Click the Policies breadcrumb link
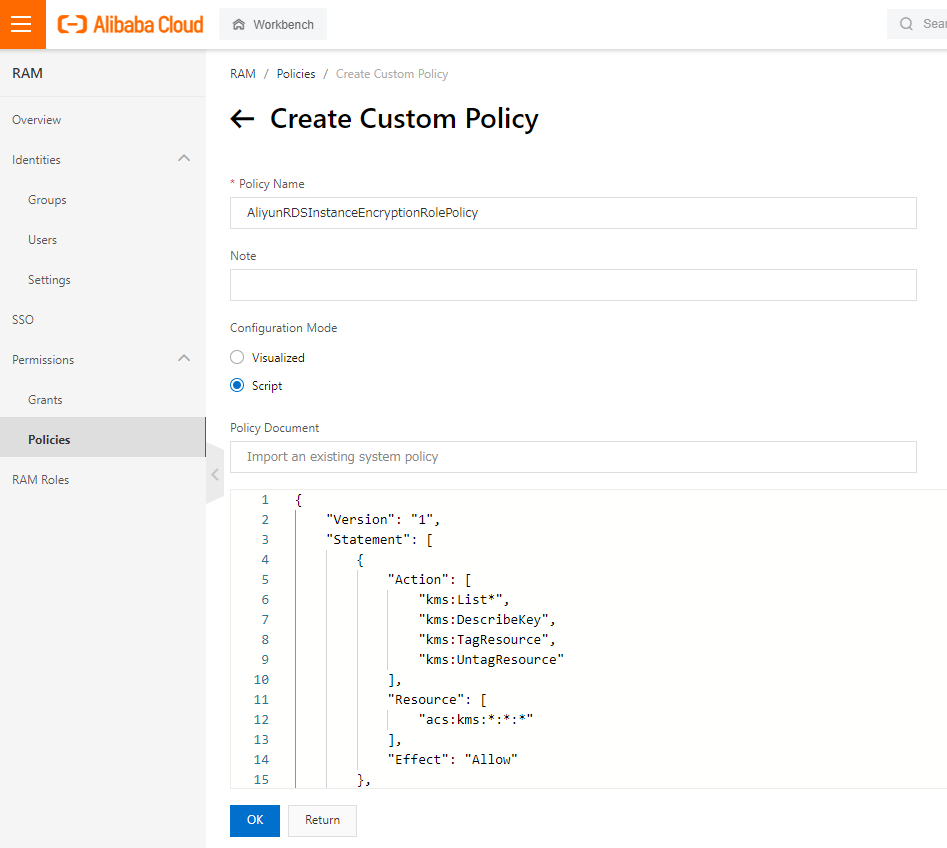Viewport: 947px width, 848px height. click(x=296, y=74)
